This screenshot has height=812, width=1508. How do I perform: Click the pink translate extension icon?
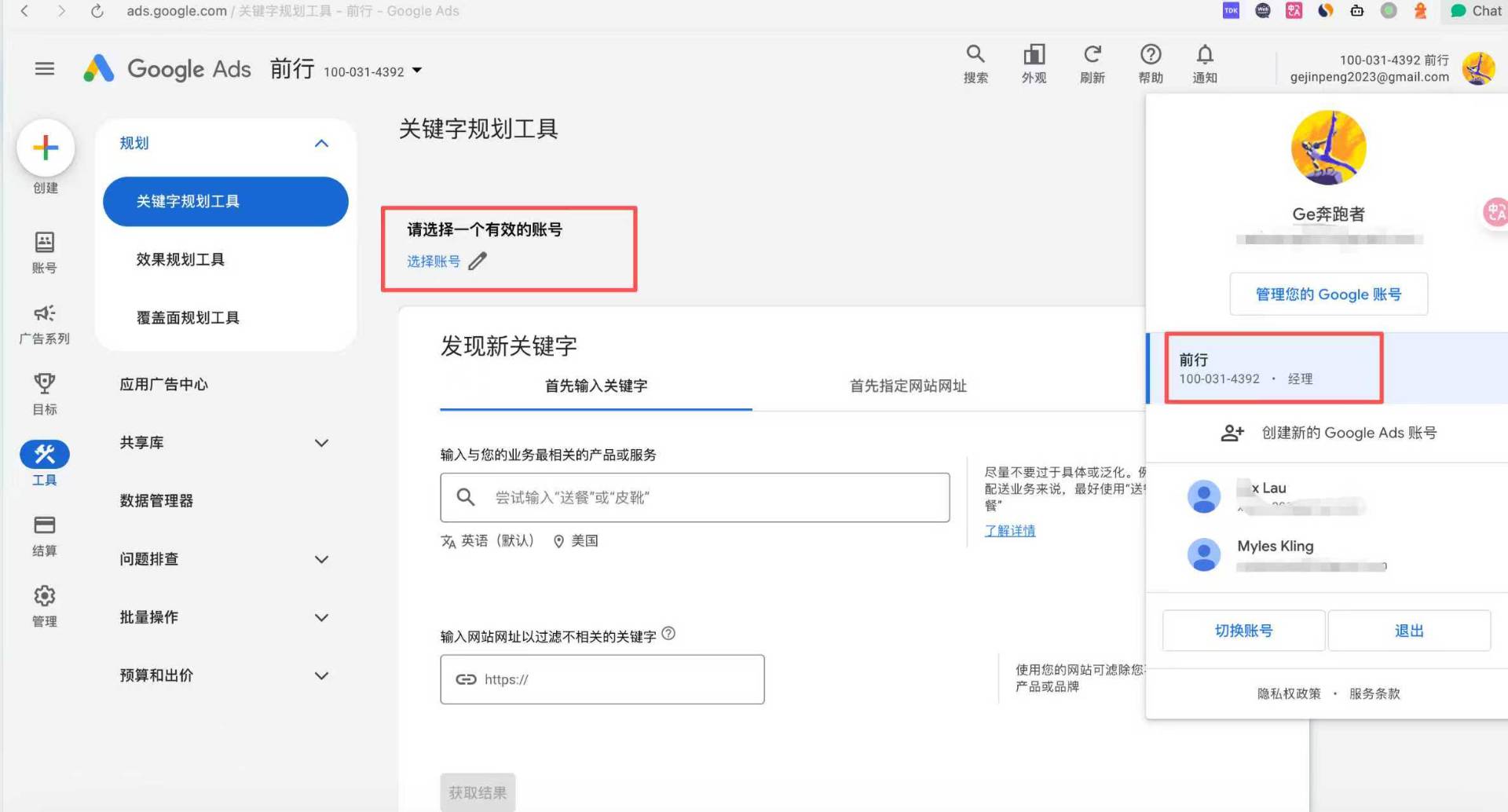(1294, 10)
